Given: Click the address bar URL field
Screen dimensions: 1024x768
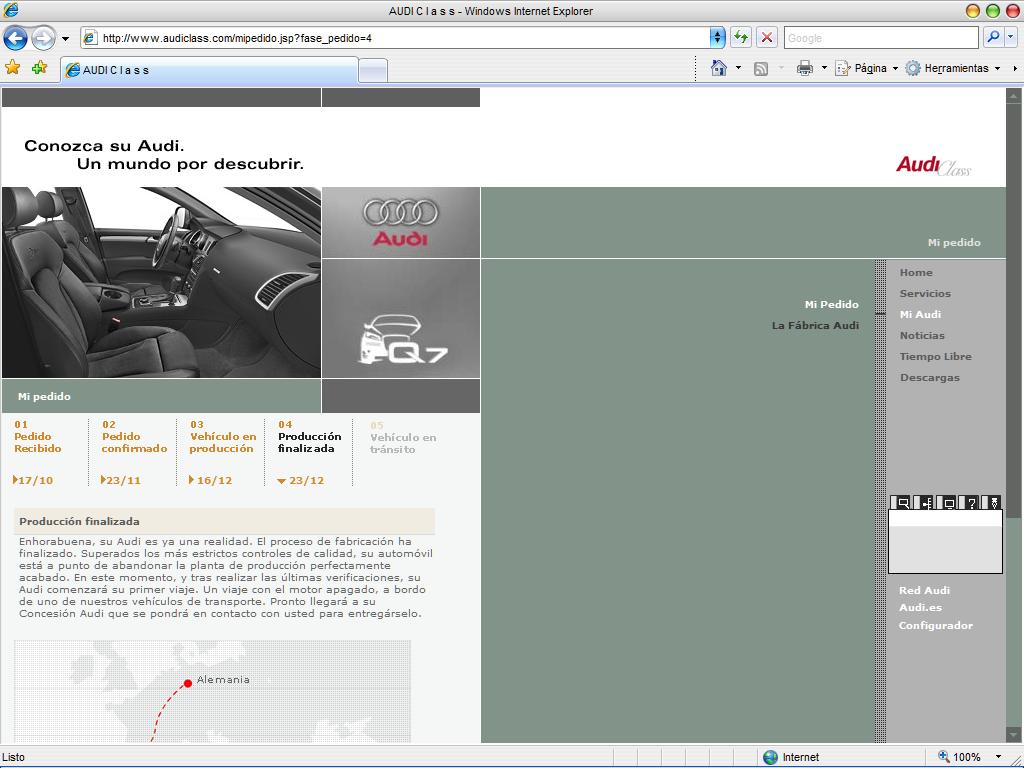Looking at the screenshot, I should 394,38.
